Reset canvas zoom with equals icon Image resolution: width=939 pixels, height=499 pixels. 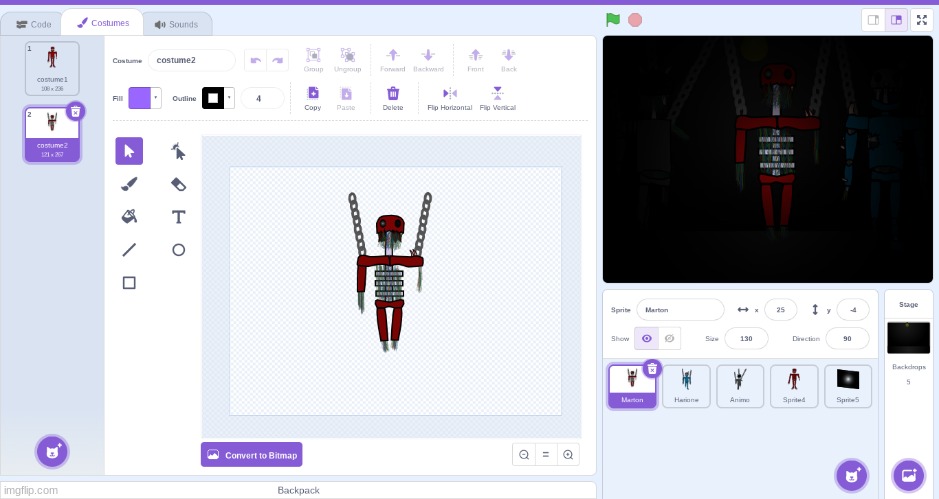click(x=546, y=455)
